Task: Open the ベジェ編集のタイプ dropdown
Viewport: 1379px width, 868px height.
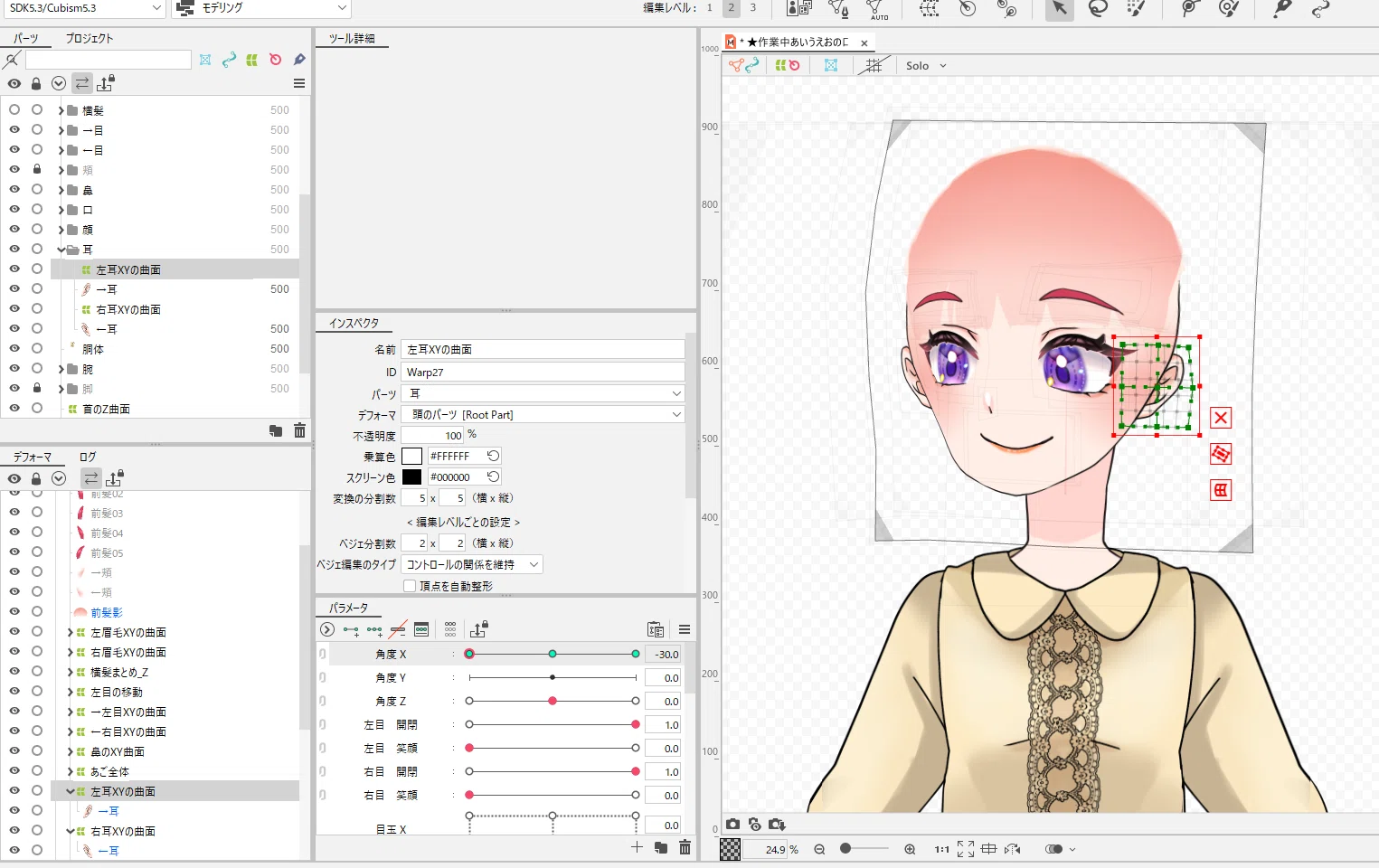Action: pos(471,564)
